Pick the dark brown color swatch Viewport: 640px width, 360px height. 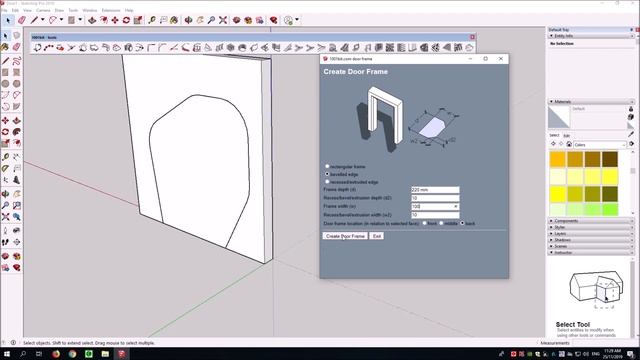point(610,160)
